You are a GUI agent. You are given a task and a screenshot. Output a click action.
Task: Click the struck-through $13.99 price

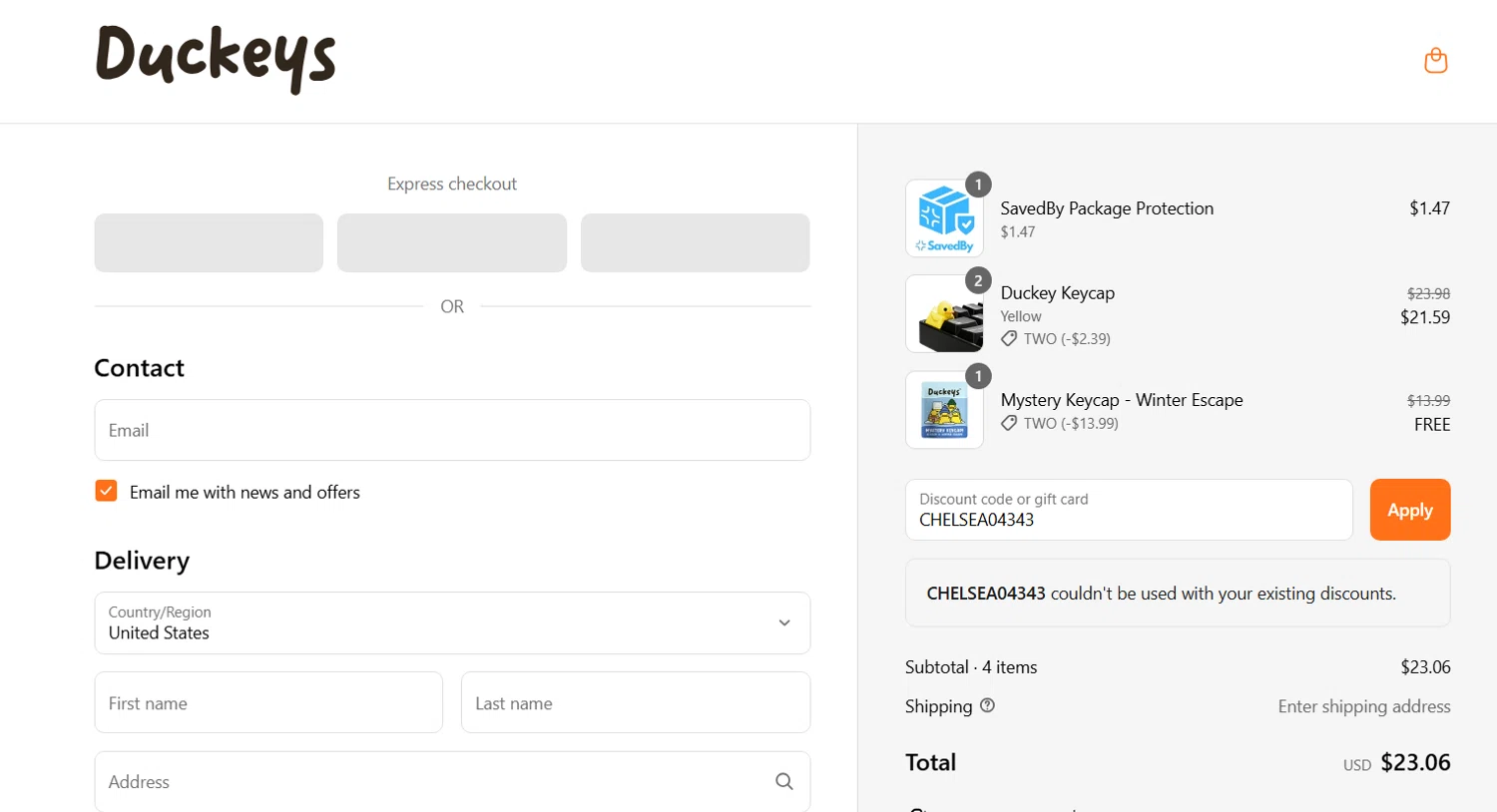point(1428,400)
